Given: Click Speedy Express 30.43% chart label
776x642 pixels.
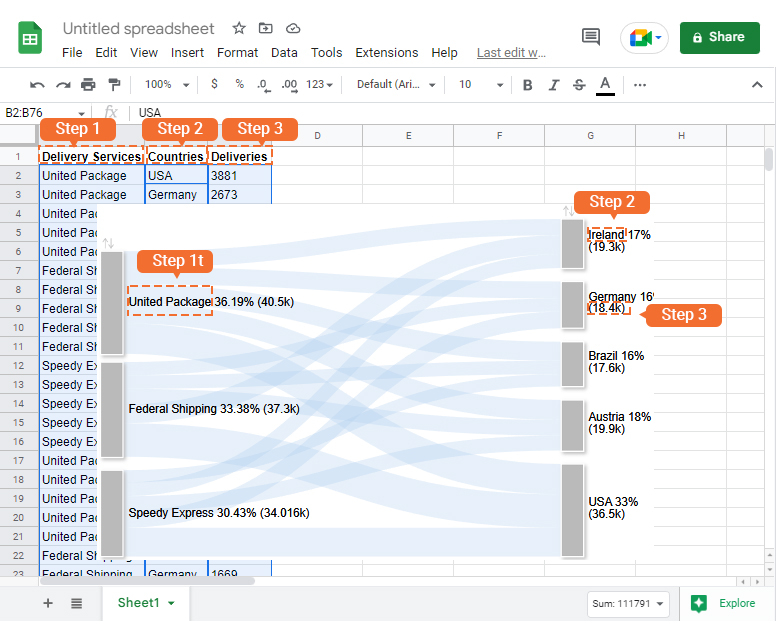Looking at the screenshot, I should (x=219, y=513).
